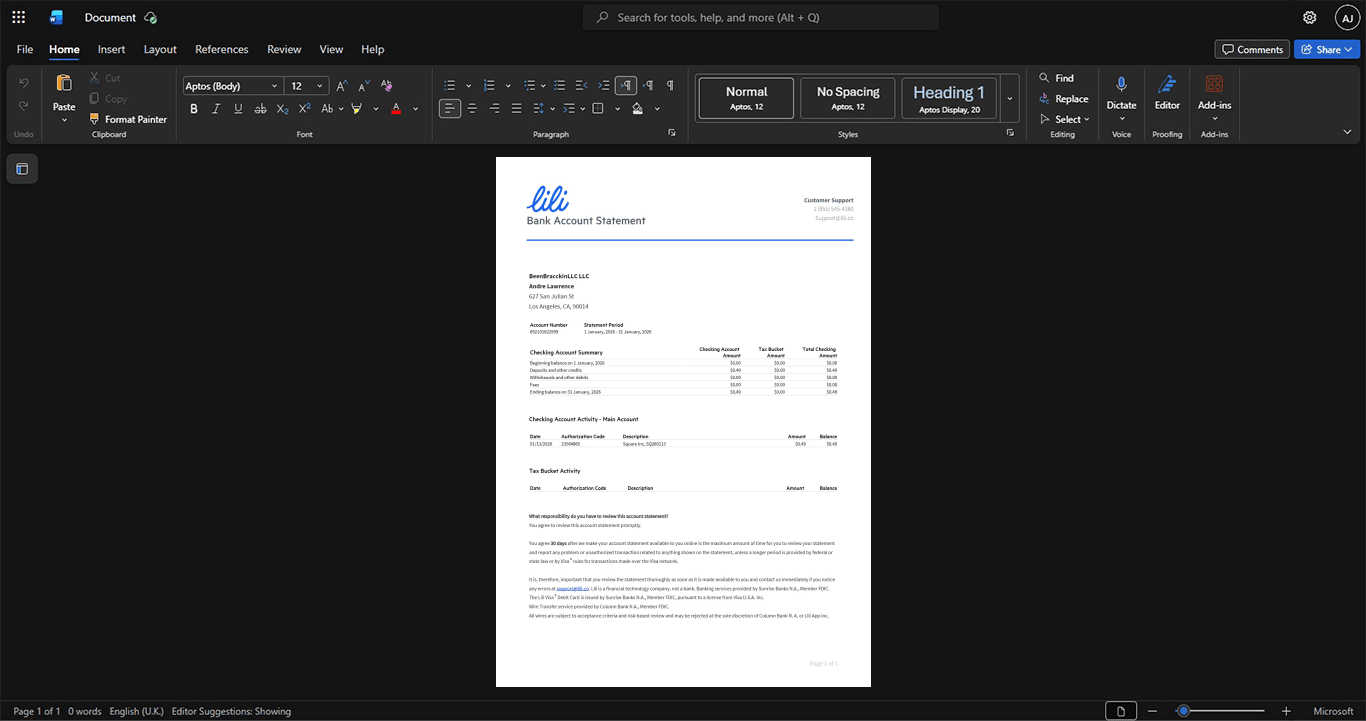This screenshot has height=721, width=1366.
Task: Toggle the page view button in status bar
Action: 1121,711
